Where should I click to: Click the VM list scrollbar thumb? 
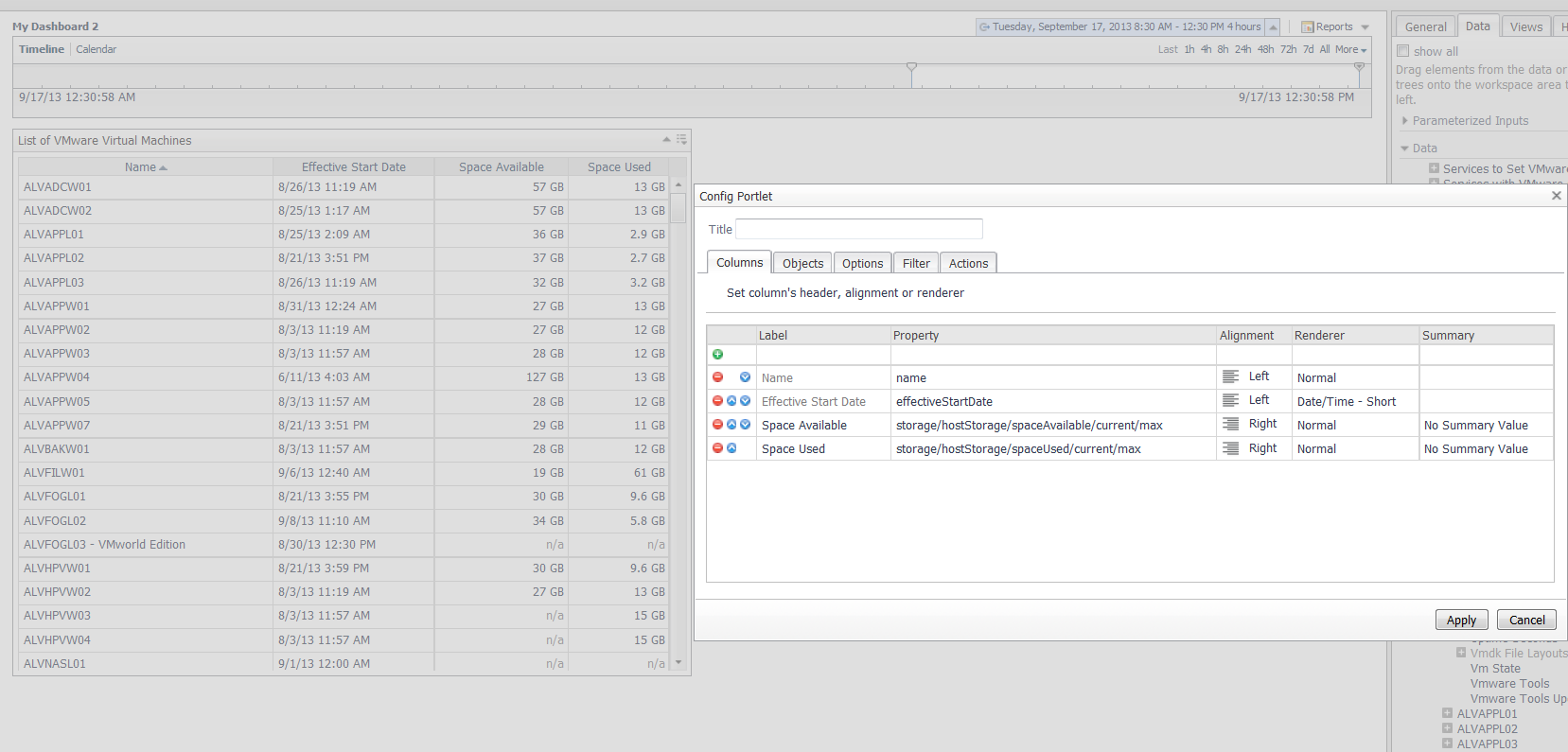(678, 208)
